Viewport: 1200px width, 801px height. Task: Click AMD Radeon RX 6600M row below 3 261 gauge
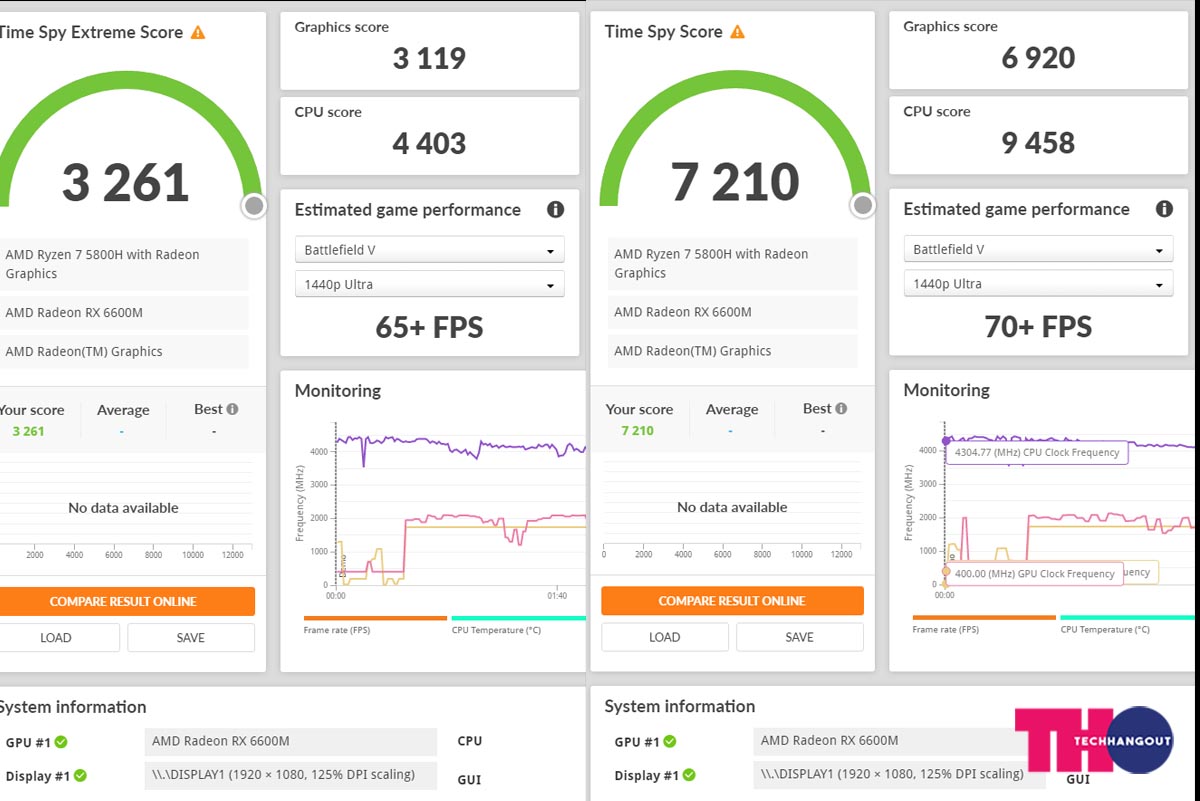tap(124, 313)
